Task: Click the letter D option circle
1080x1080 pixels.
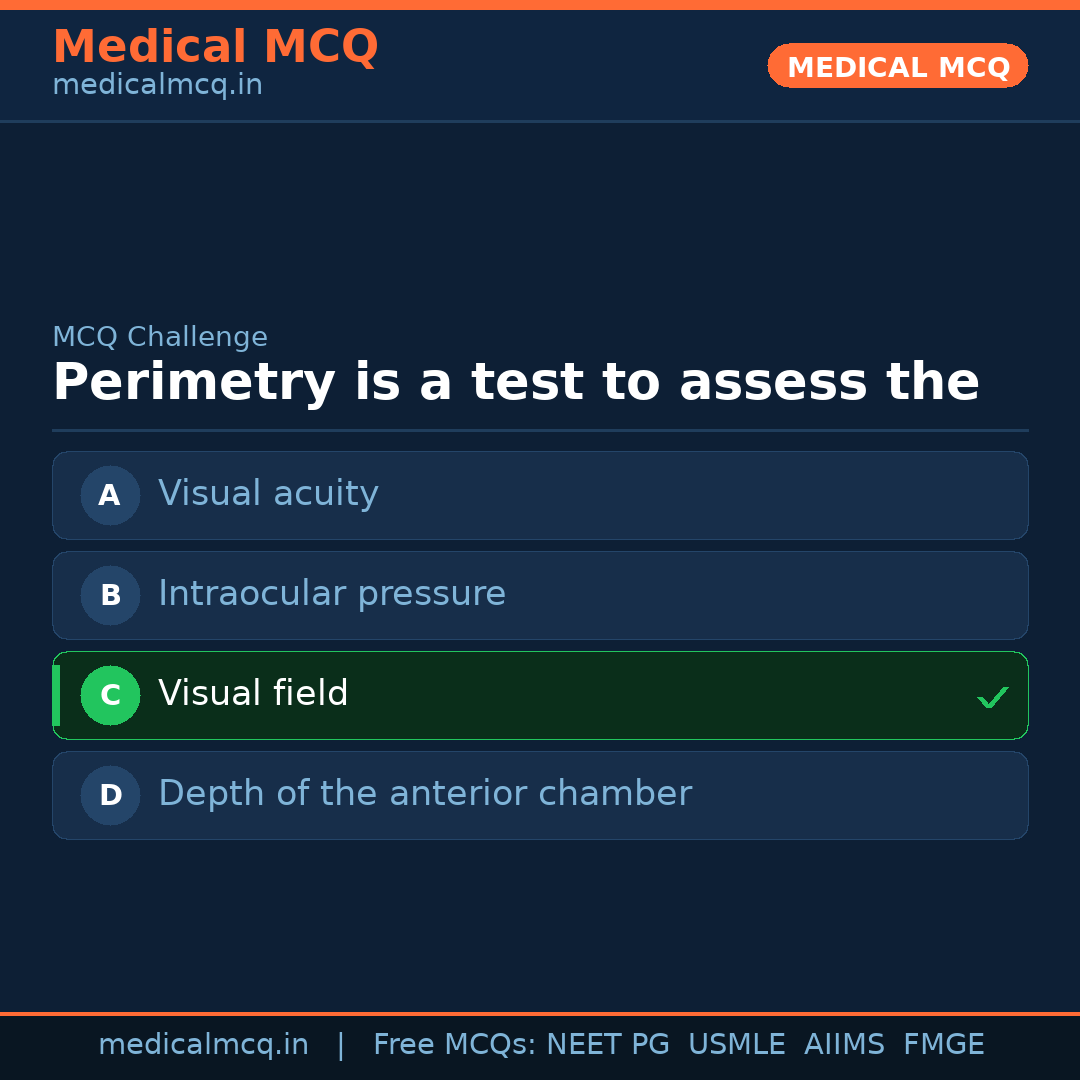Action: pyautogui.click(x=110, y=795)
